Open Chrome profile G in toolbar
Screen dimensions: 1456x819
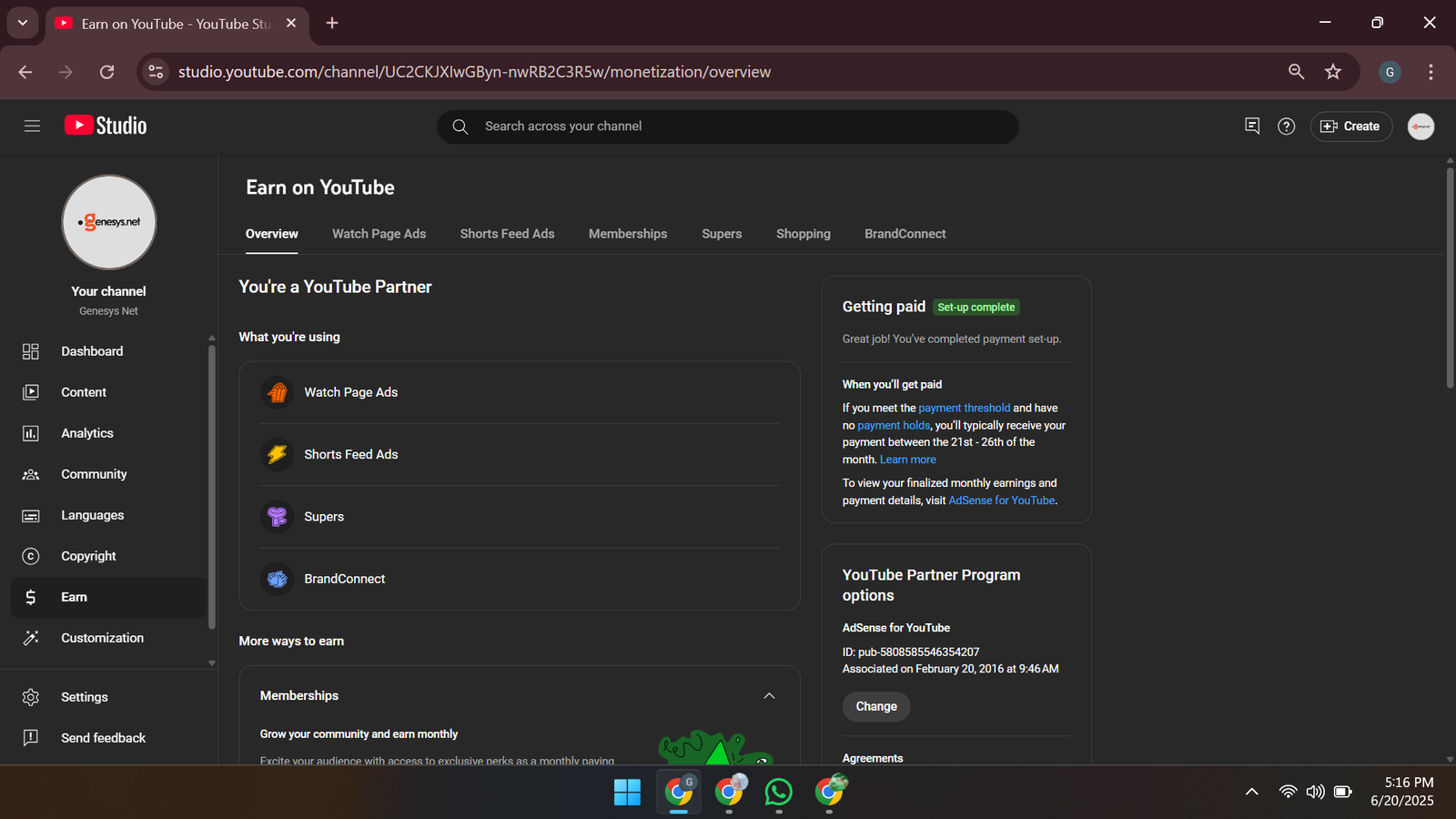tap(1389, 72)
